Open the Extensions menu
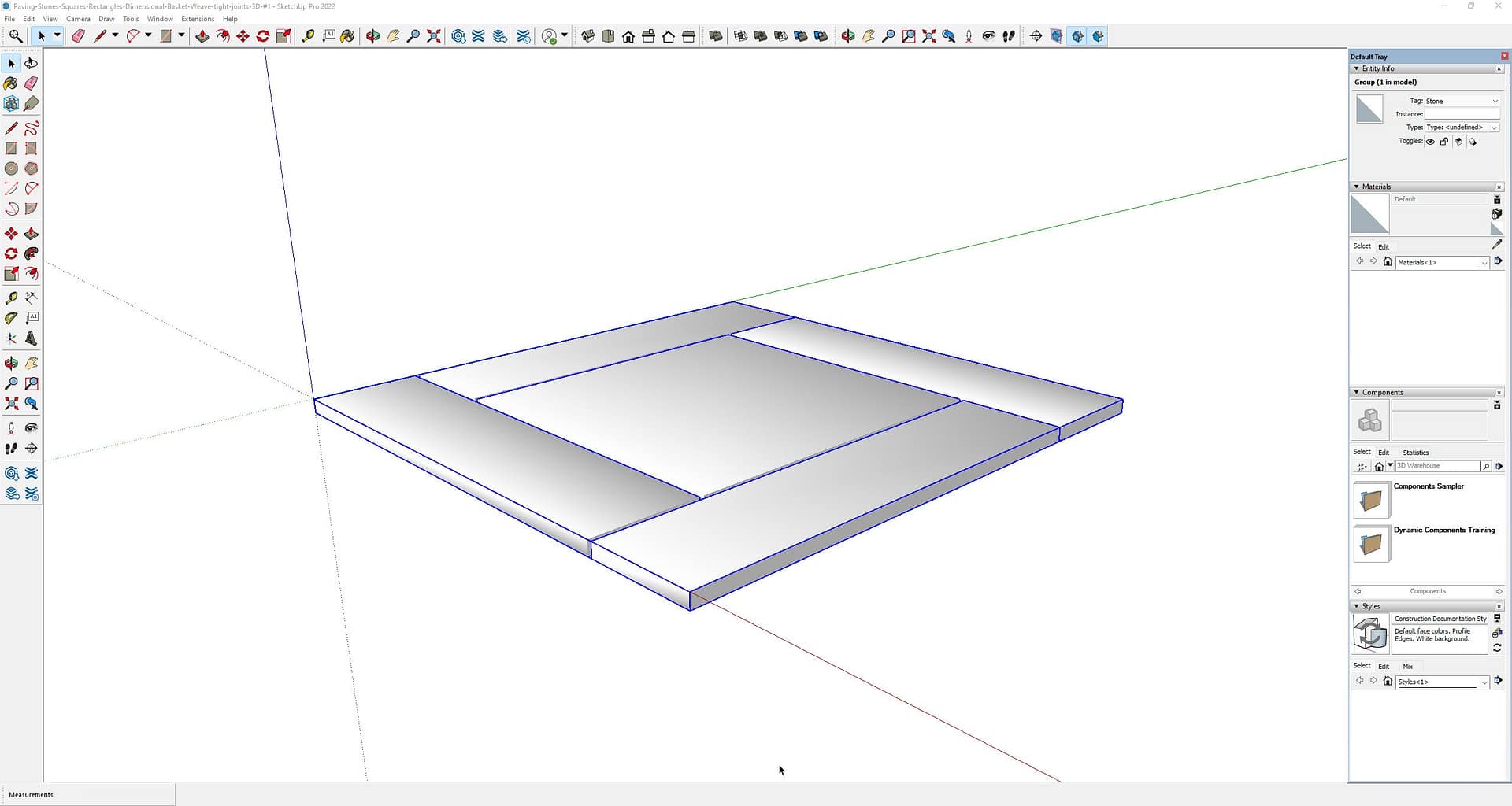 [198, 19]
